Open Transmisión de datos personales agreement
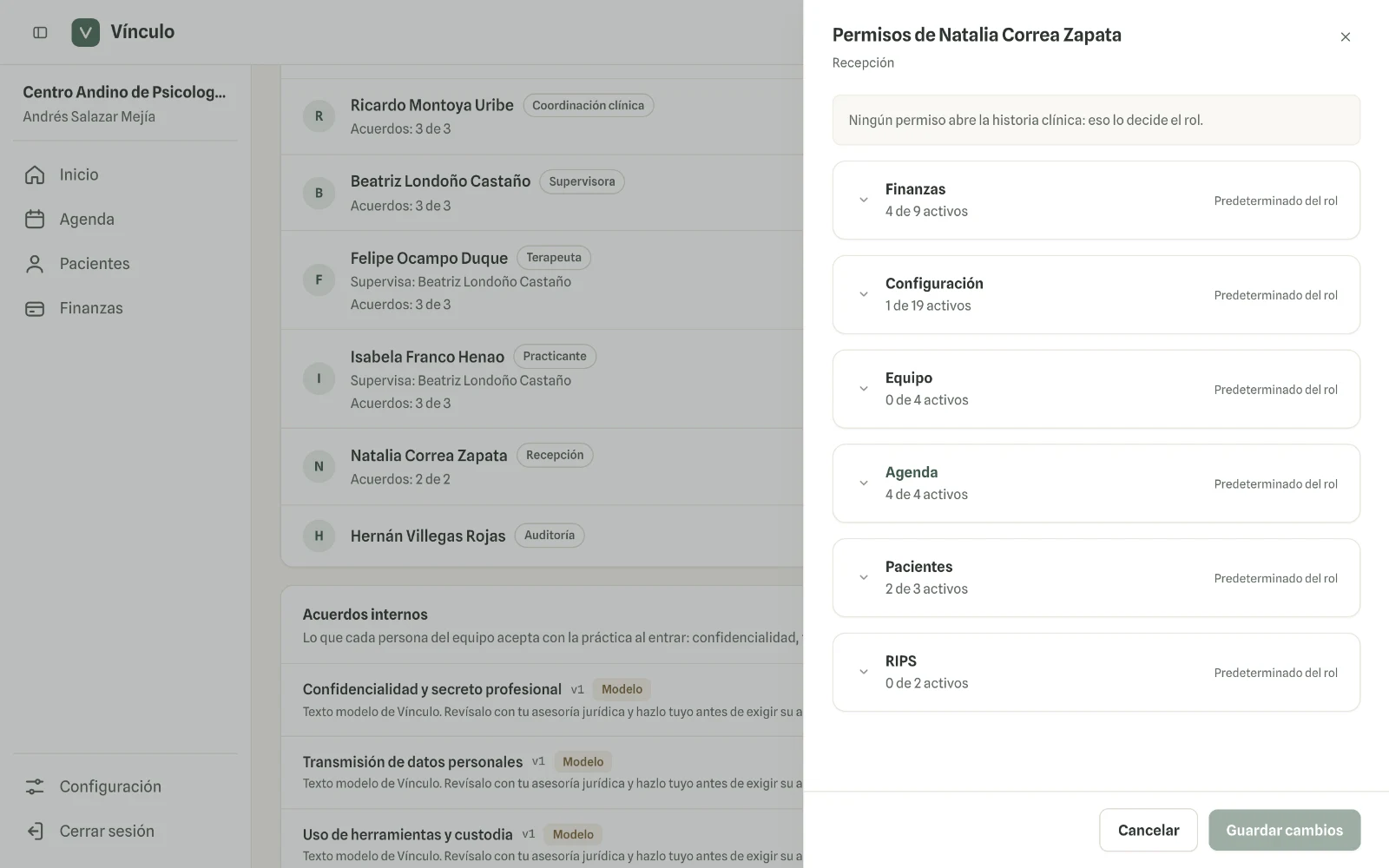The height and width of the screenshot is (868, 1389). pyautogui.click(x=412, y=761)
